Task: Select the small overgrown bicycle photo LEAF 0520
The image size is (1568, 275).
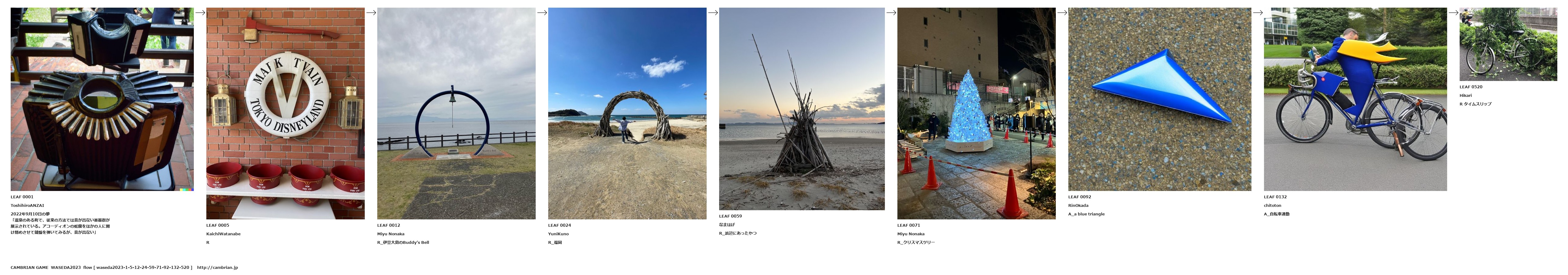Action: [1508, 45]
